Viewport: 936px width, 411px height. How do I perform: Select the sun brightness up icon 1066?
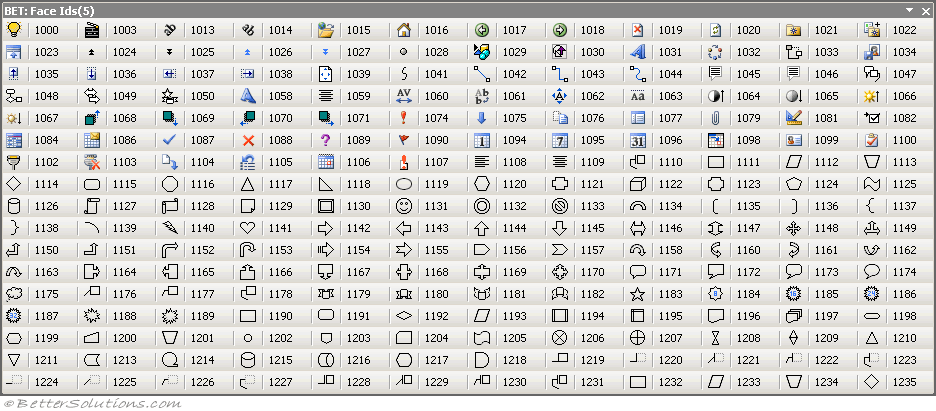[x=872, y=95]
